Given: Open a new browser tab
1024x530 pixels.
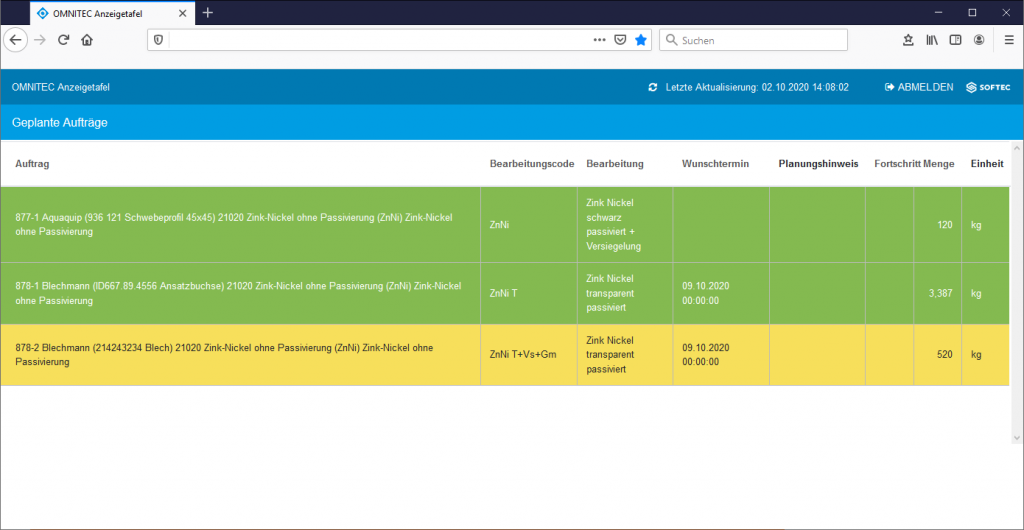Looking at the screenshot, I should click(x=208, y=13).
